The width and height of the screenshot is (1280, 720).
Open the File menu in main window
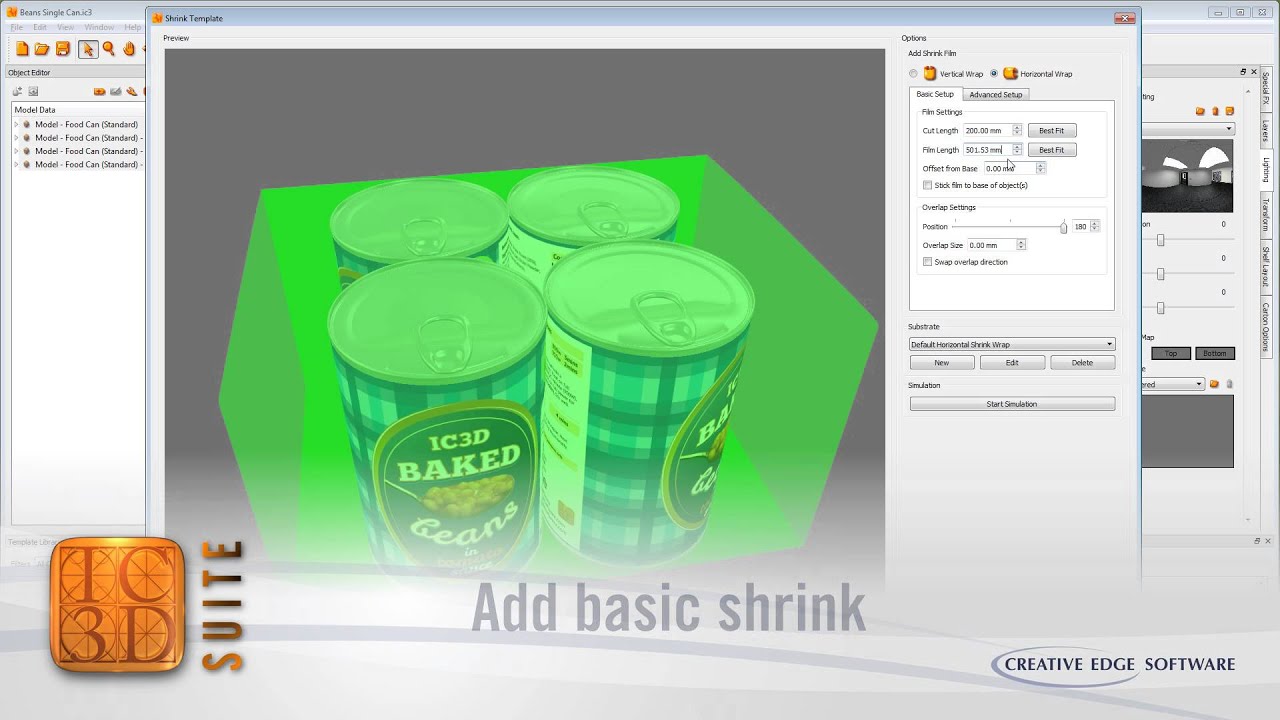[x=17, y=27]
